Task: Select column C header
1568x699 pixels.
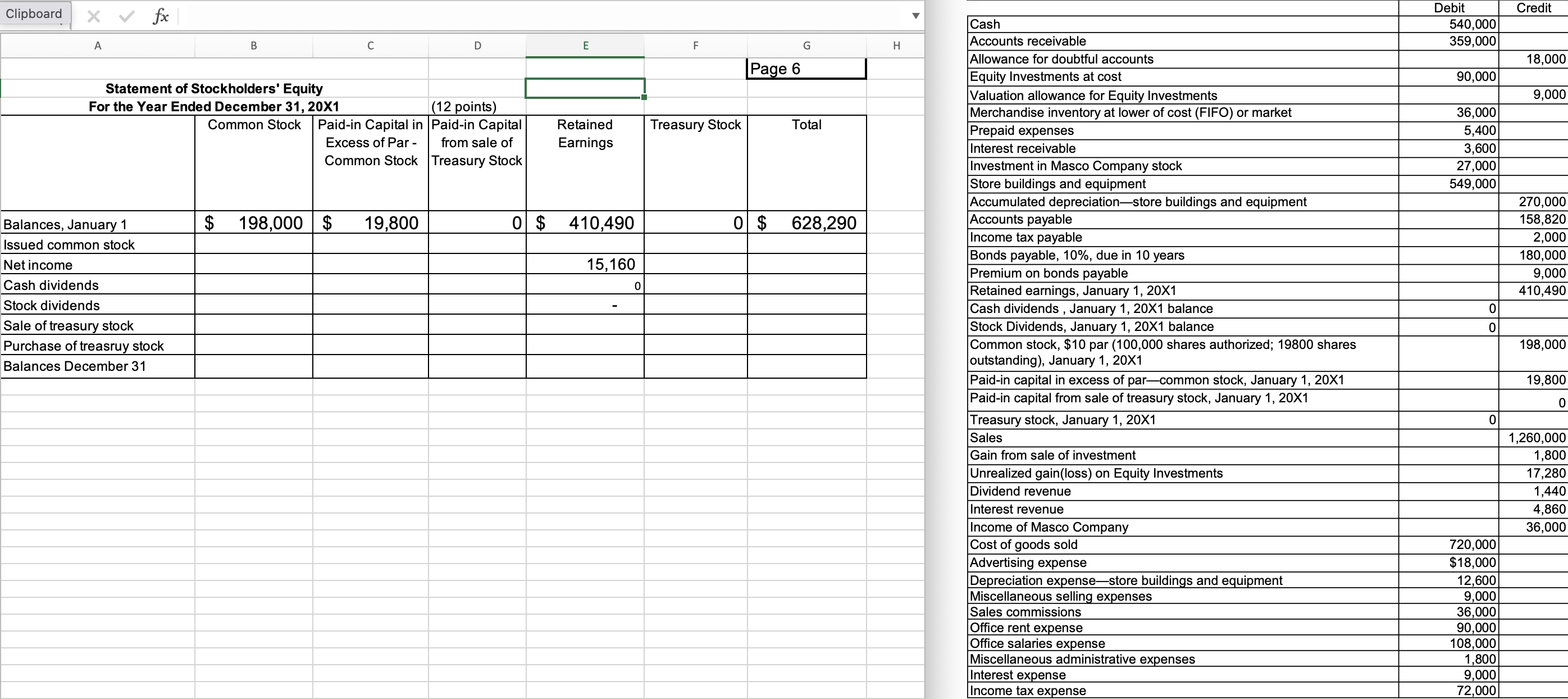Action: pos(370,45)
